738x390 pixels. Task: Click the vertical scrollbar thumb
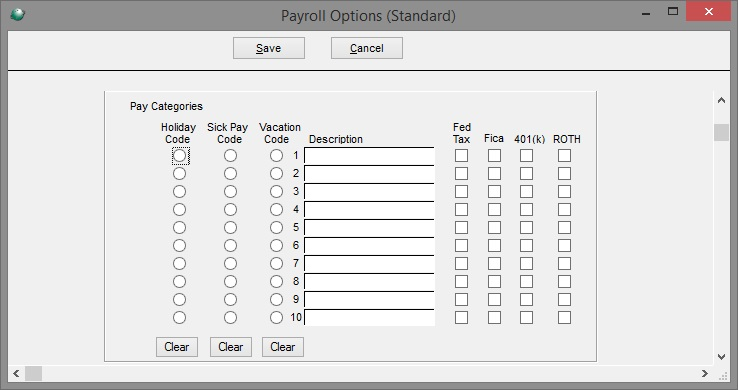[x=721, y=132]
